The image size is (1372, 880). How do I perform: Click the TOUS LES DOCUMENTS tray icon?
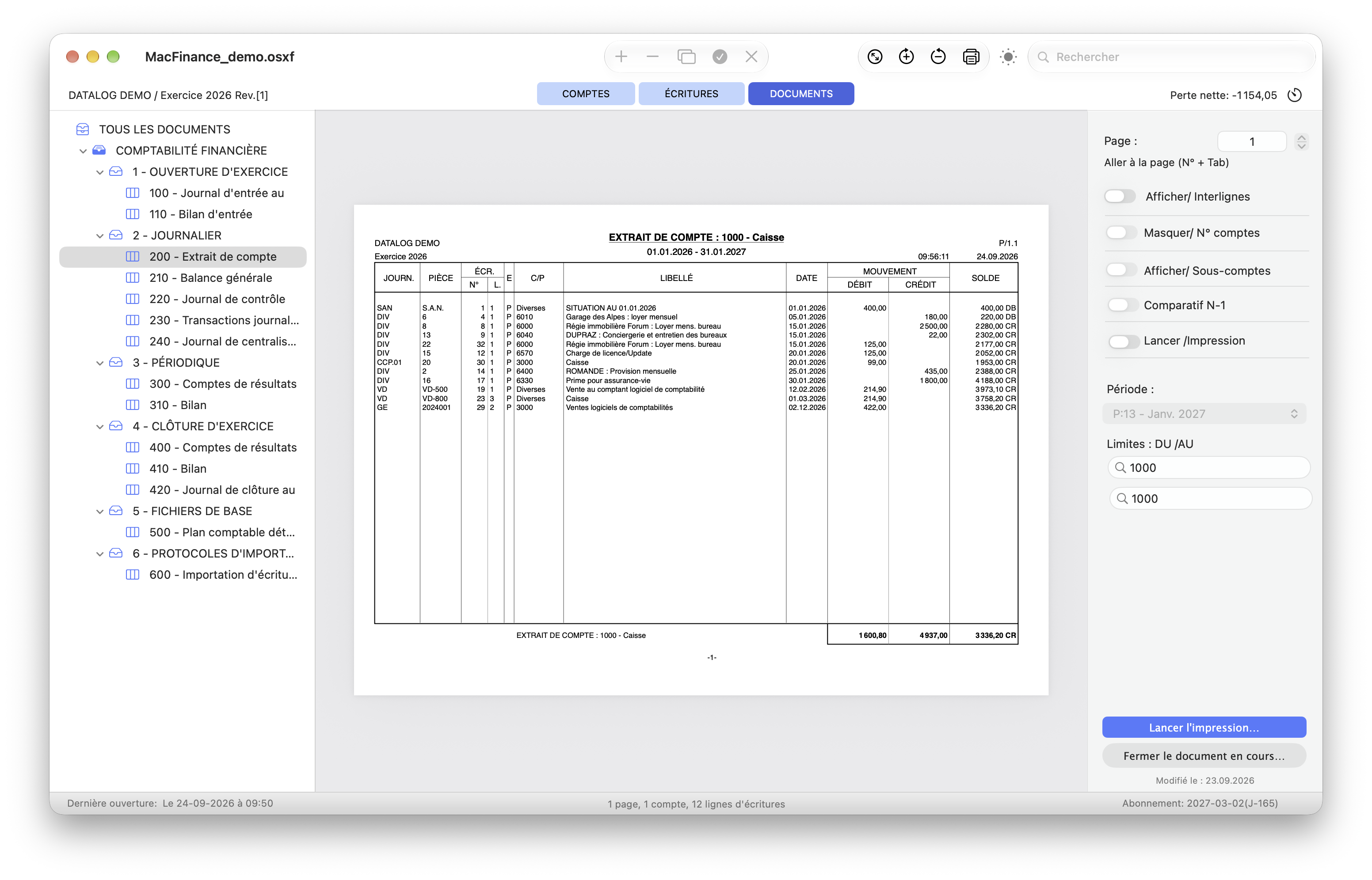click(82, 129)
